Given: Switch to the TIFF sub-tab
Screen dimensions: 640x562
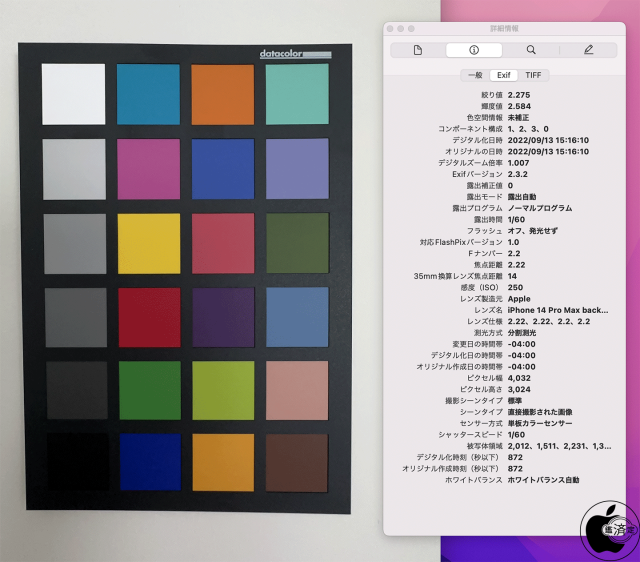Looking at the screenshot, I should 533,75.
